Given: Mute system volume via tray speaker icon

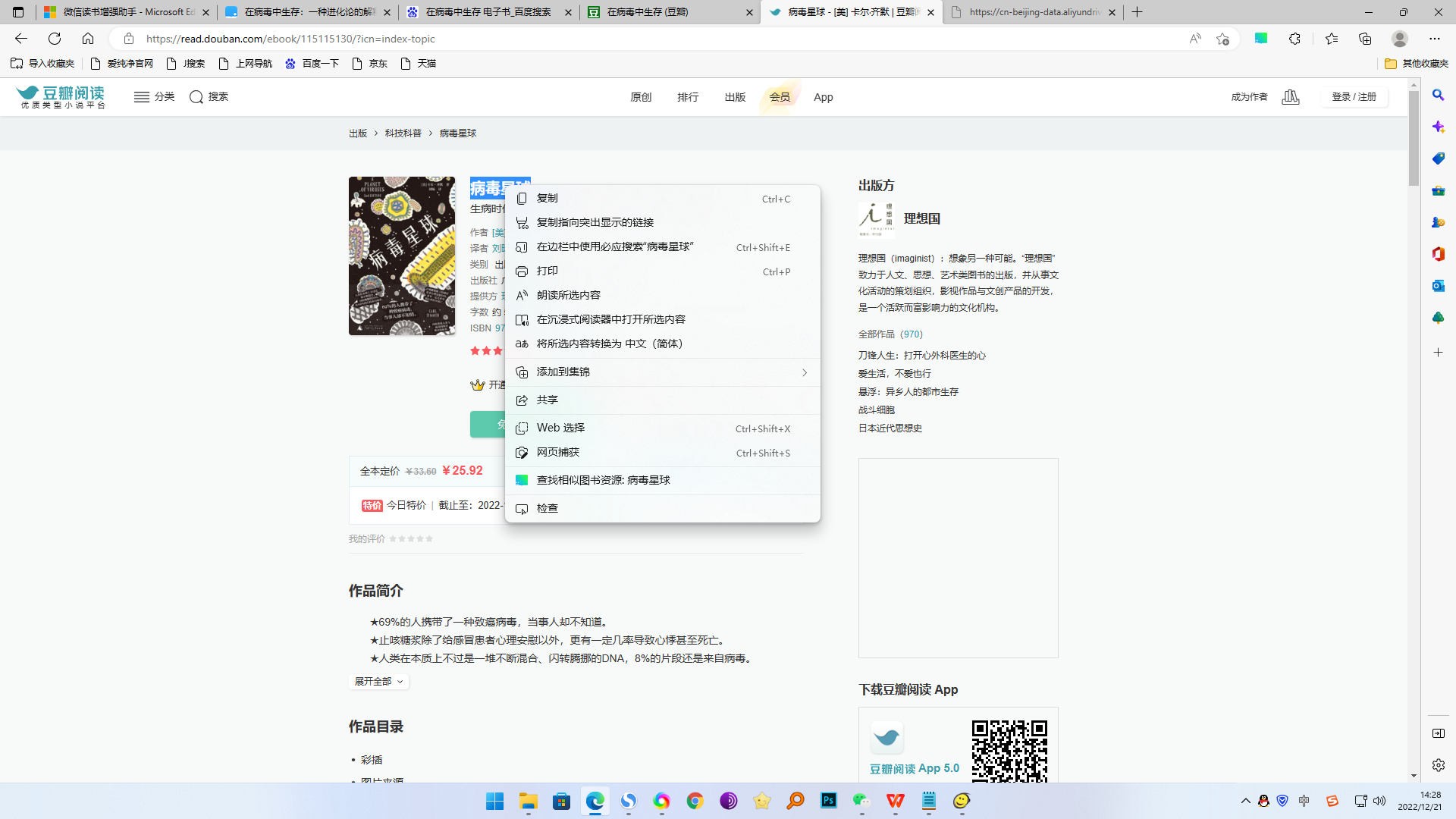Looking at the screenshot, I should pyautogui.click(x=1380, y=801).
